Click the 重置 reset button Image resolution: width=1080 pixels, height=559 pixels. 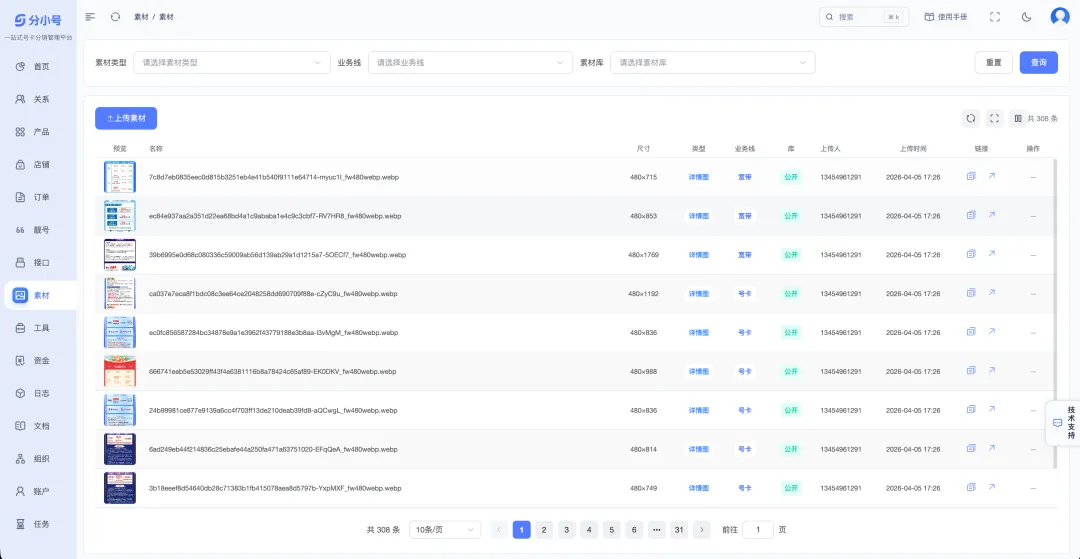[x=993, y=62]
